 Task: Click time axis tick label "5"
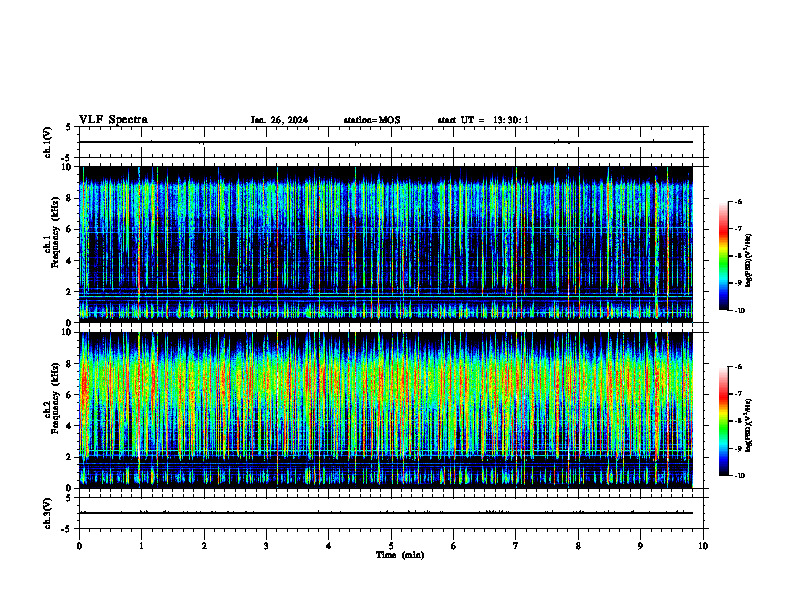pyautogui.click(x=391, y=546)
